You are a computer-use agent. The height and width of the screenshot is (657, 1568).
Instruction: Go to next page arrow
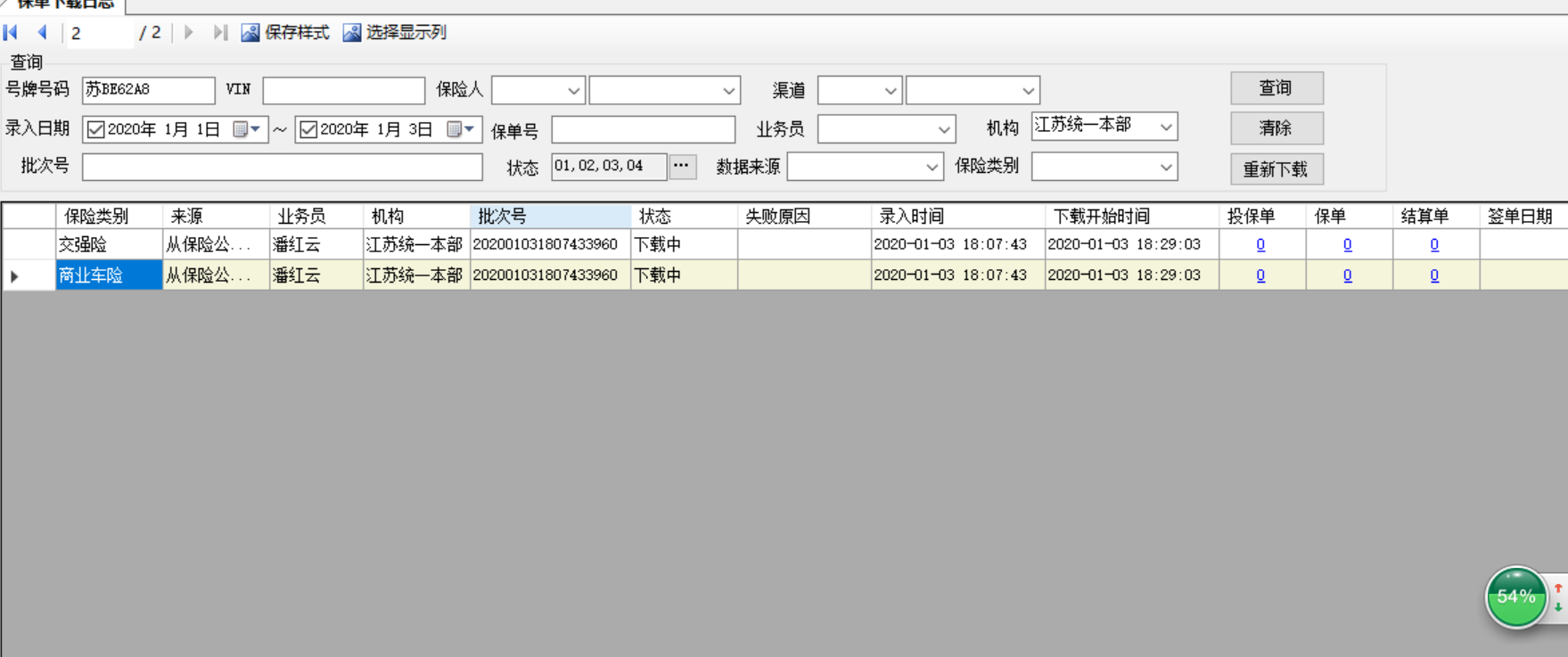[x=189, y=33]
